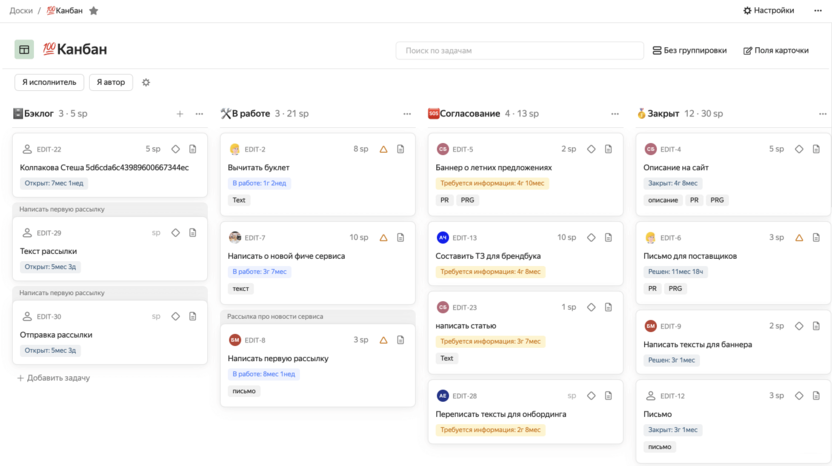Open the В работе column options menu
The height and width of the screenshot is (466, 832).
click(408, 114)
